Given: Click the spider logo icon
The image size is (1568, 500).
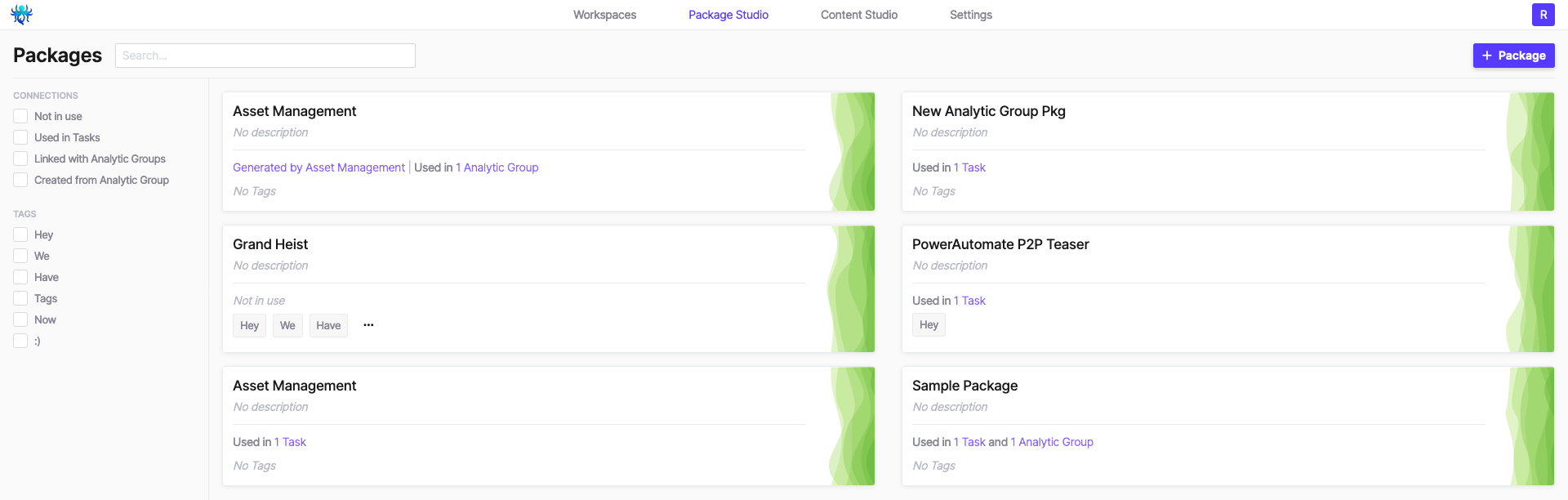Looking at the screenshot, I should (x=21, y=14).
